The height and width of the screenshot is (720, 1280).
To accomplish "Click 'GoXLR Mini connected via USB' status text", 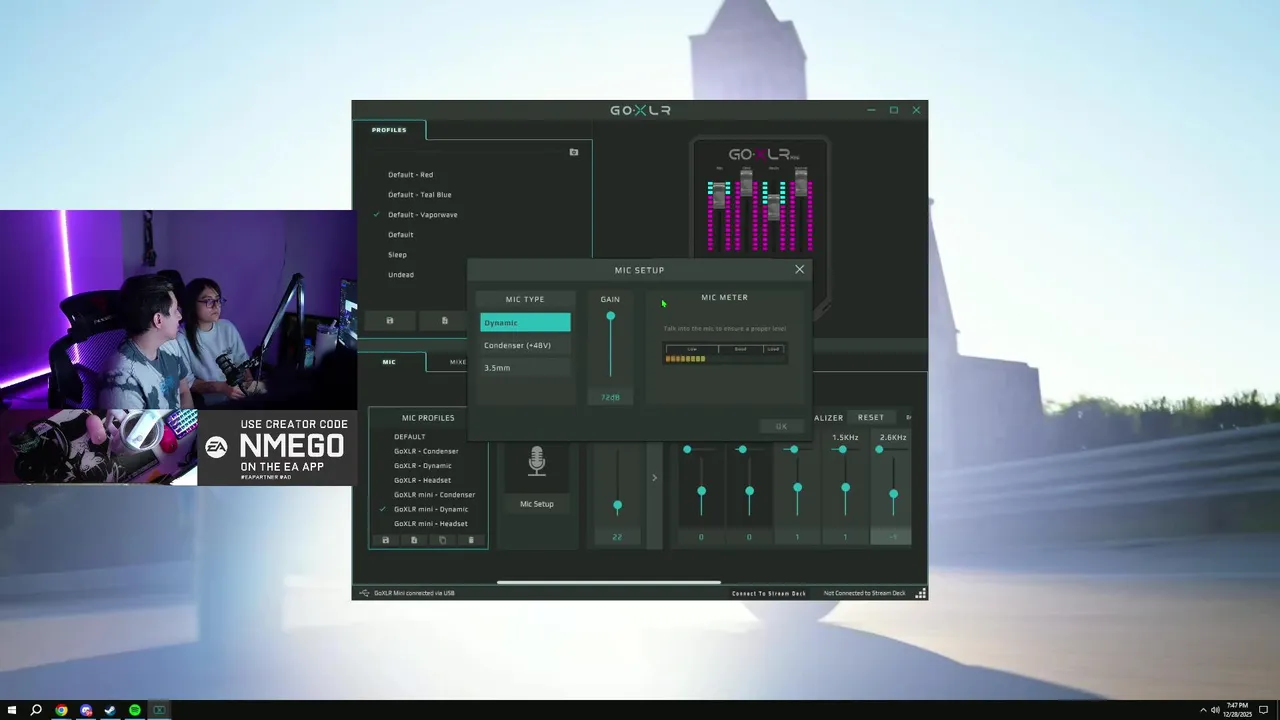I will tap(414, 593).
